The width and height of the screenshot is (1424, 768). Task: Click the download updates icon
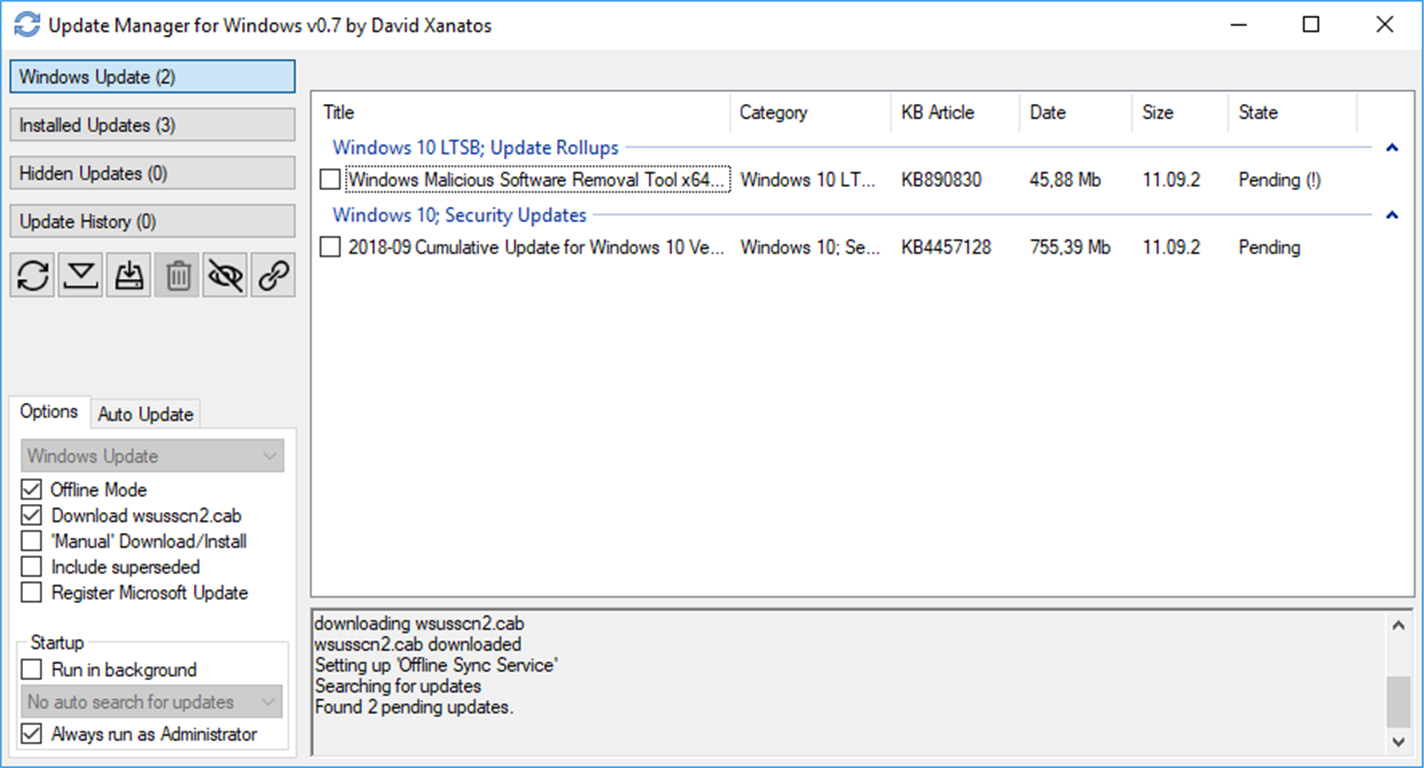pyautogui.click(x=81, y=275)
